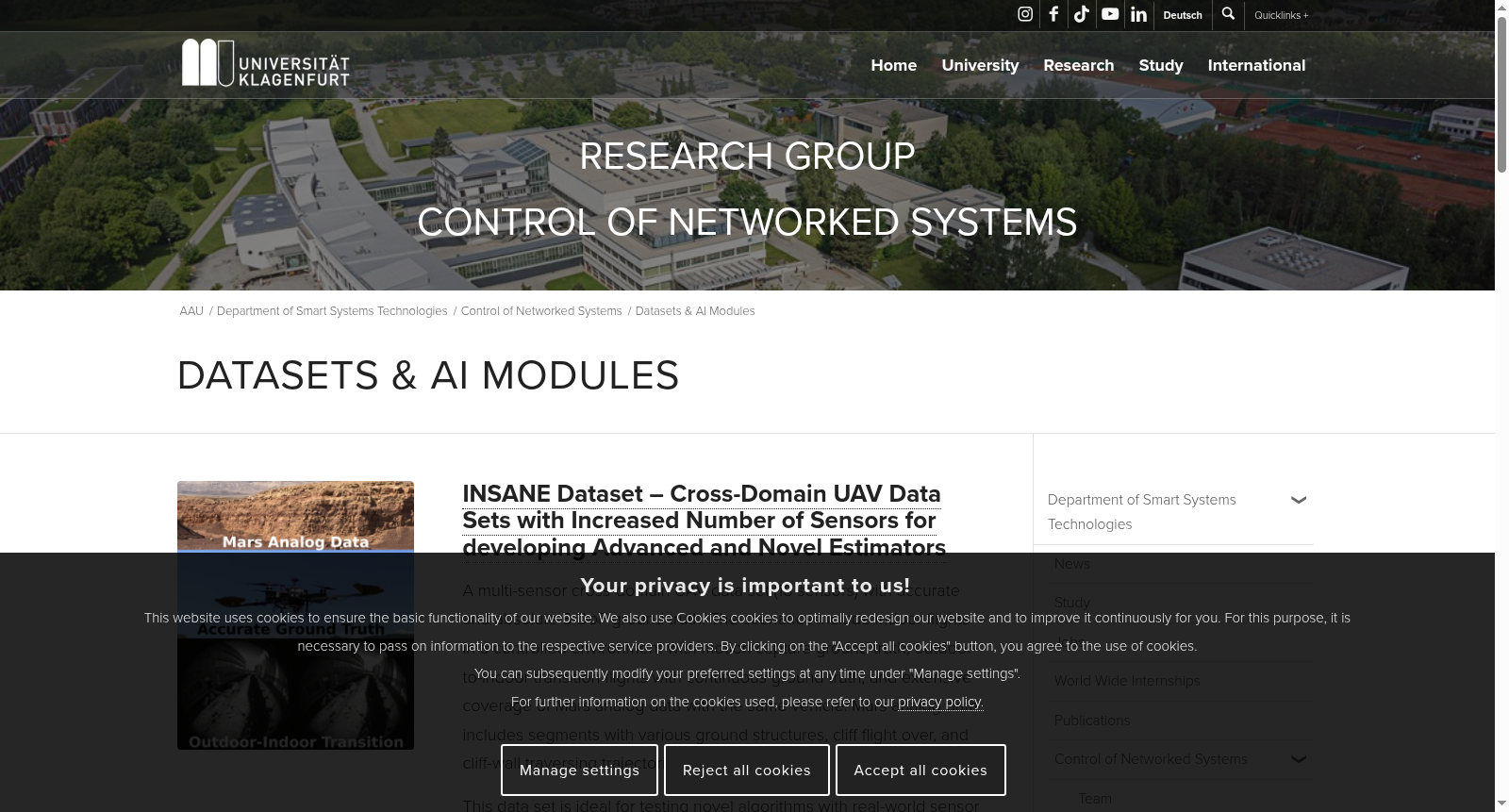Open Control of Networked Systems sidebar item

coord(1151,759)
